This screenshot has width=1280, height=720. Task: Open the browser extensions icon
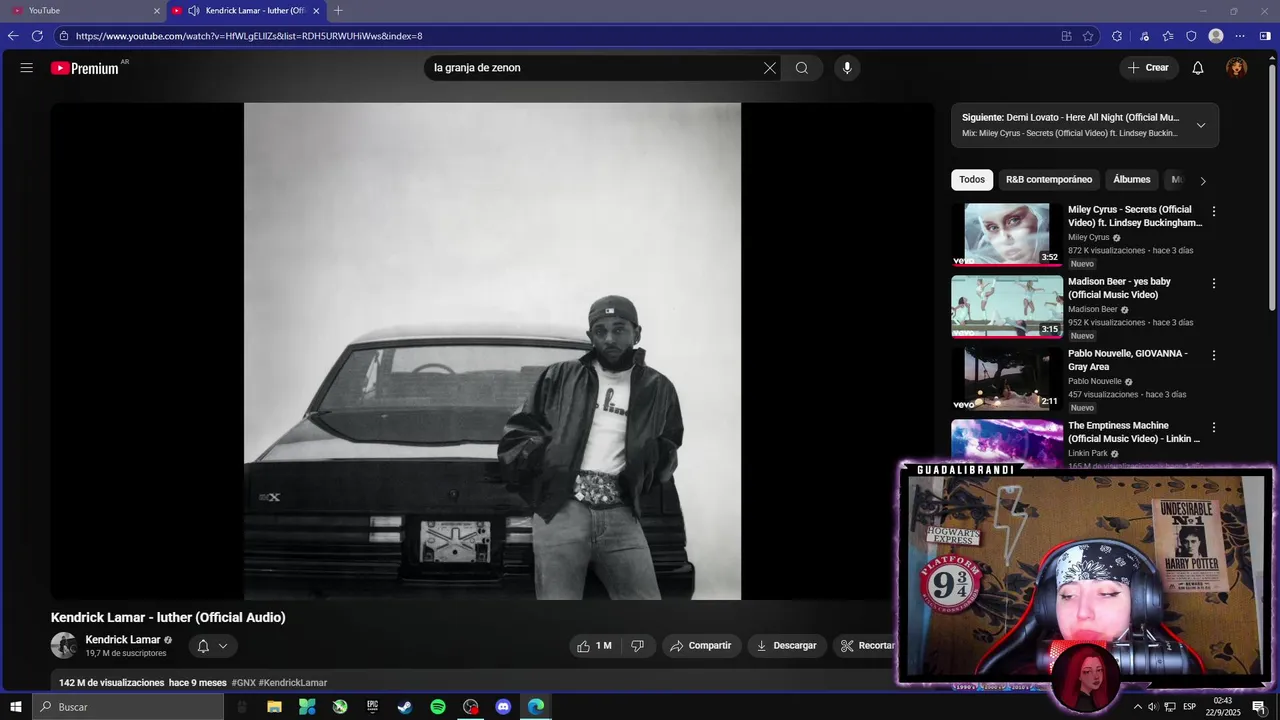(x=1117, y=36)
